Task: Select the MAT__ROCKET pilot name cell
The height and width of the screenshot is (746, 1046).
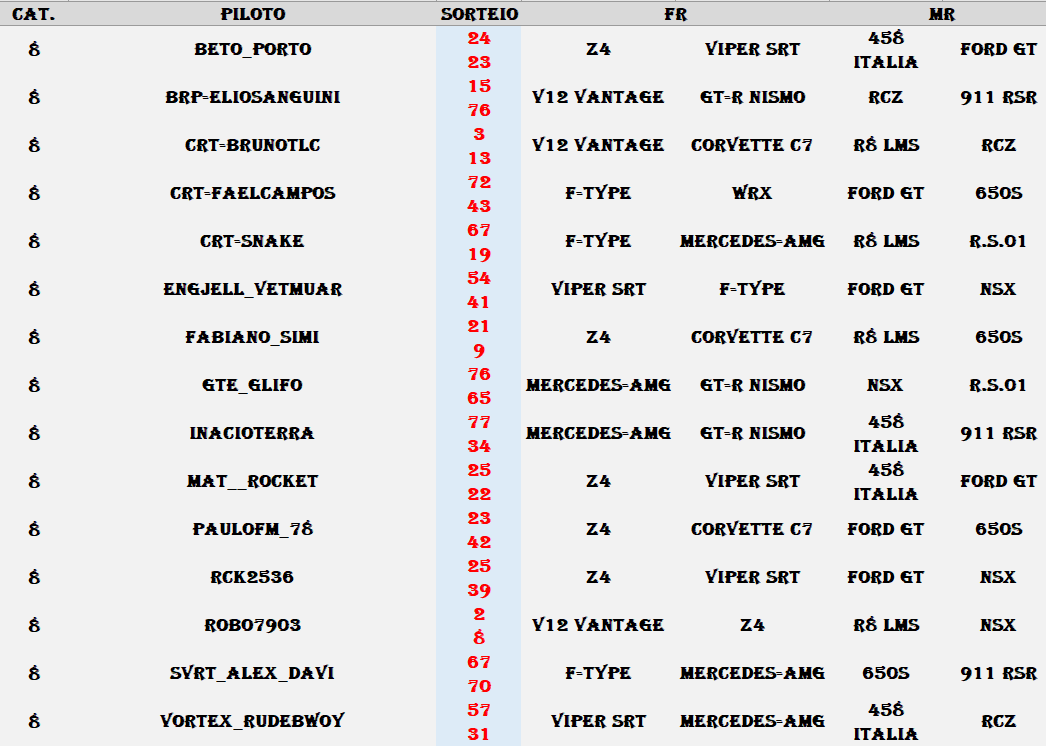Action: 252,482
